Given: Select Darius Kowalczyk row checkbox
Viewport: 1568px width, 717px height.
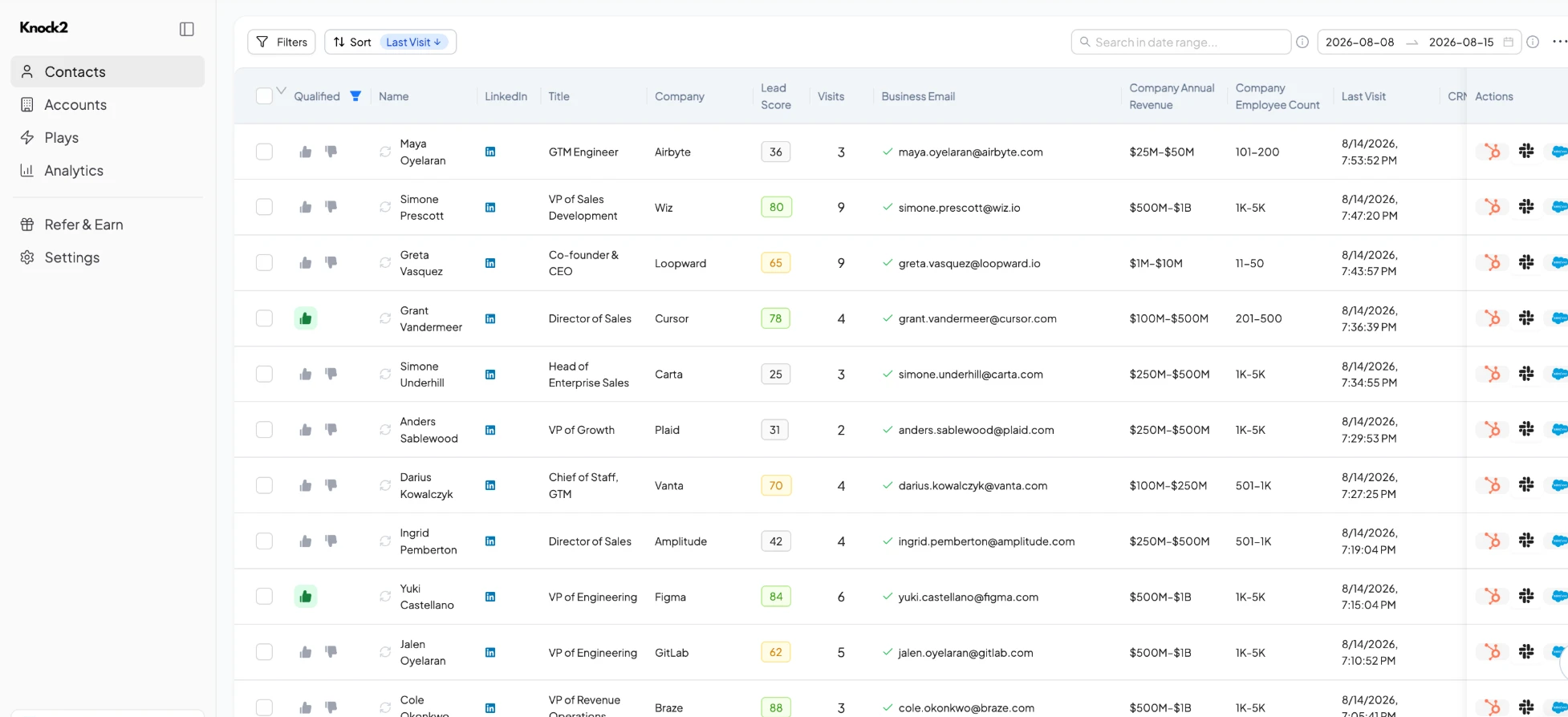Looking at the screenshot, I should click(x=264, y=485).
